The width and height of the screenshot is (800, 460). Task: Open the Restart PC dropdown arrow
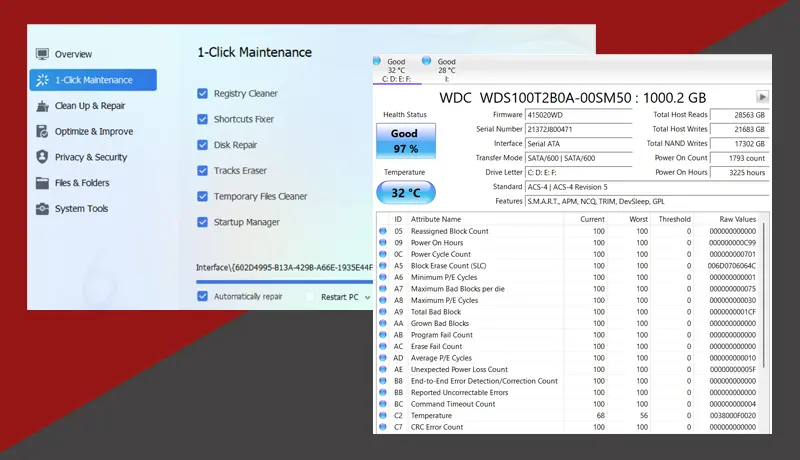pos(367,297)
